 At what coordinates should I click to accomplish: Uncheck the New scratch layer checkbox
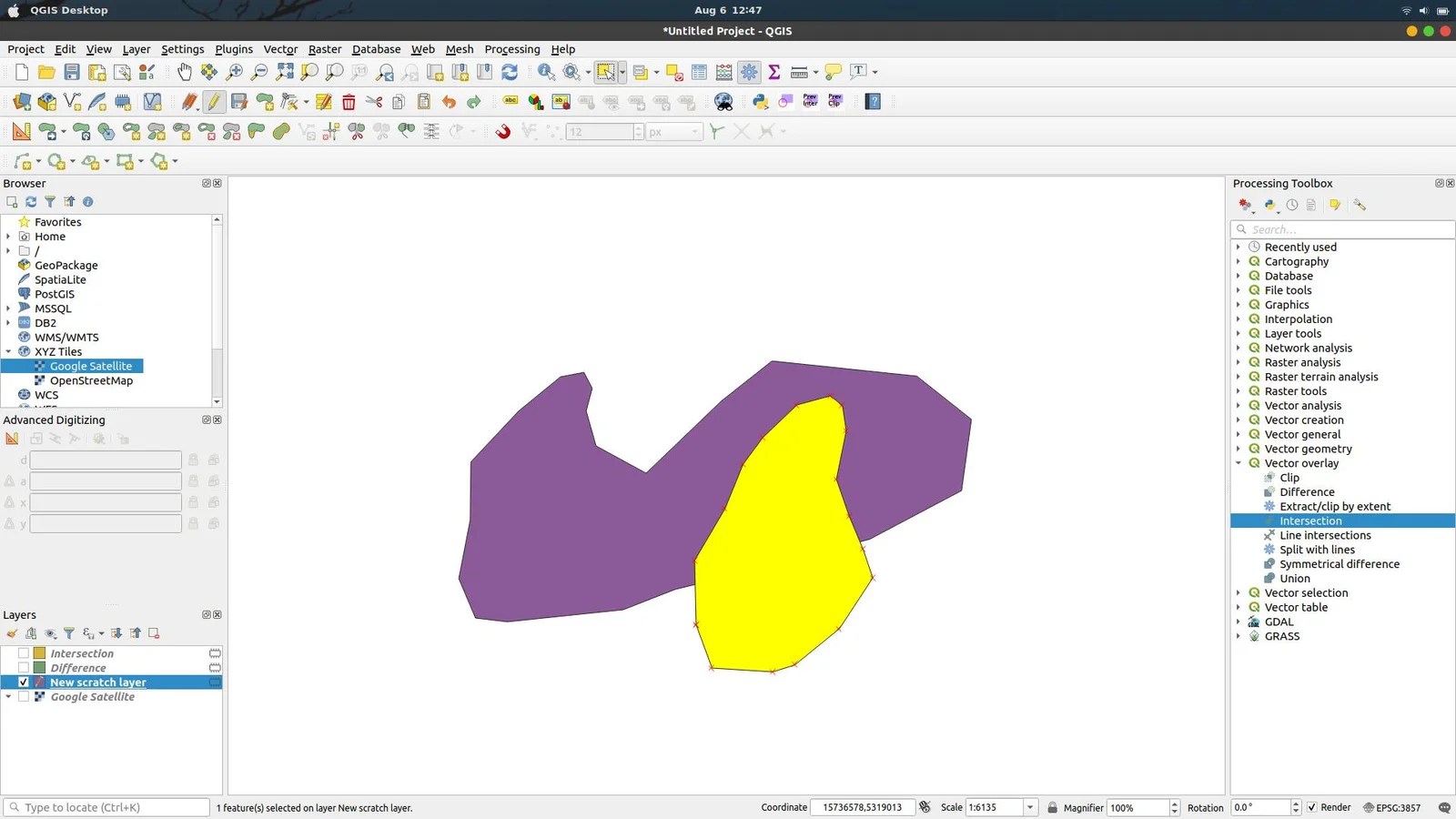coord(24,682)
